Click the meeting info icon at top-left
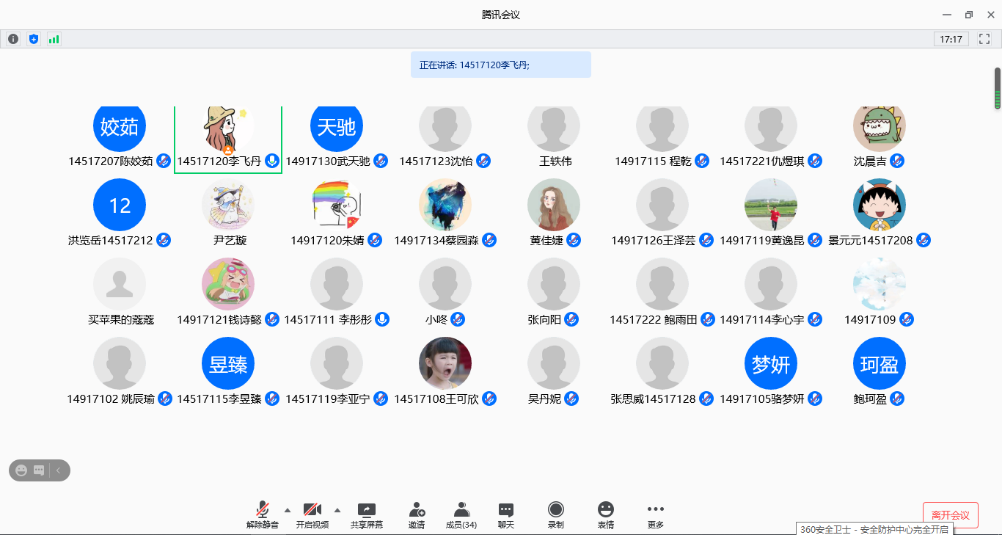Image resolution: width=1002 pixels, height=535 pixels. [x=13, y=39]
